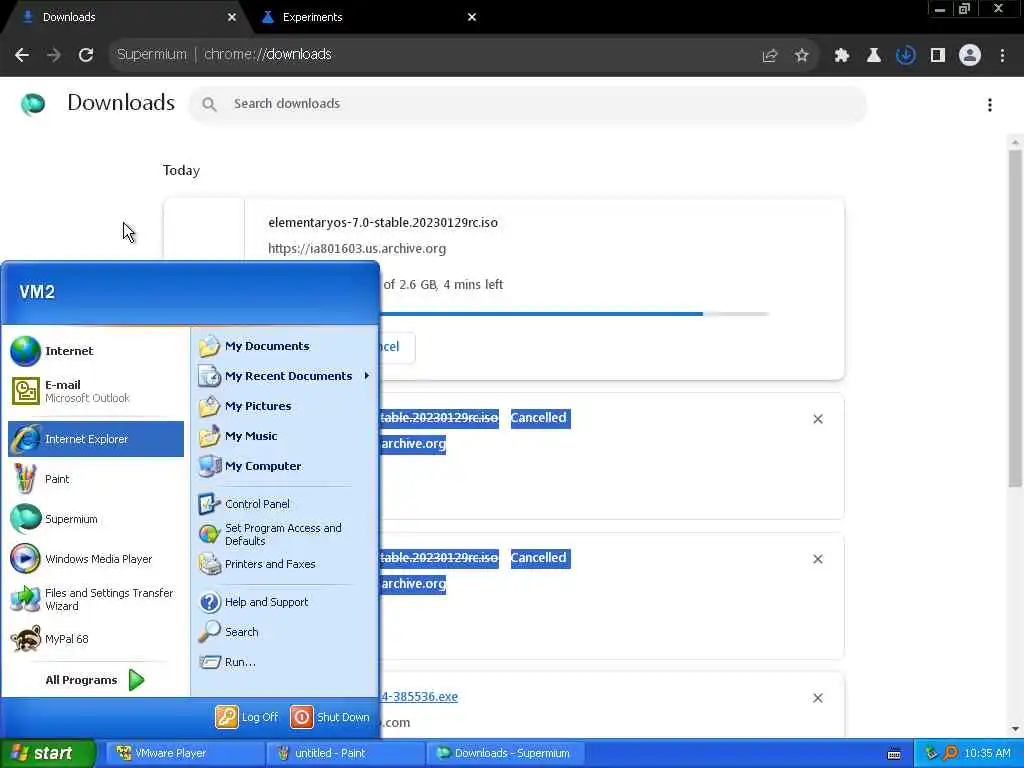Open Internet from Start menu

[95, 351]
